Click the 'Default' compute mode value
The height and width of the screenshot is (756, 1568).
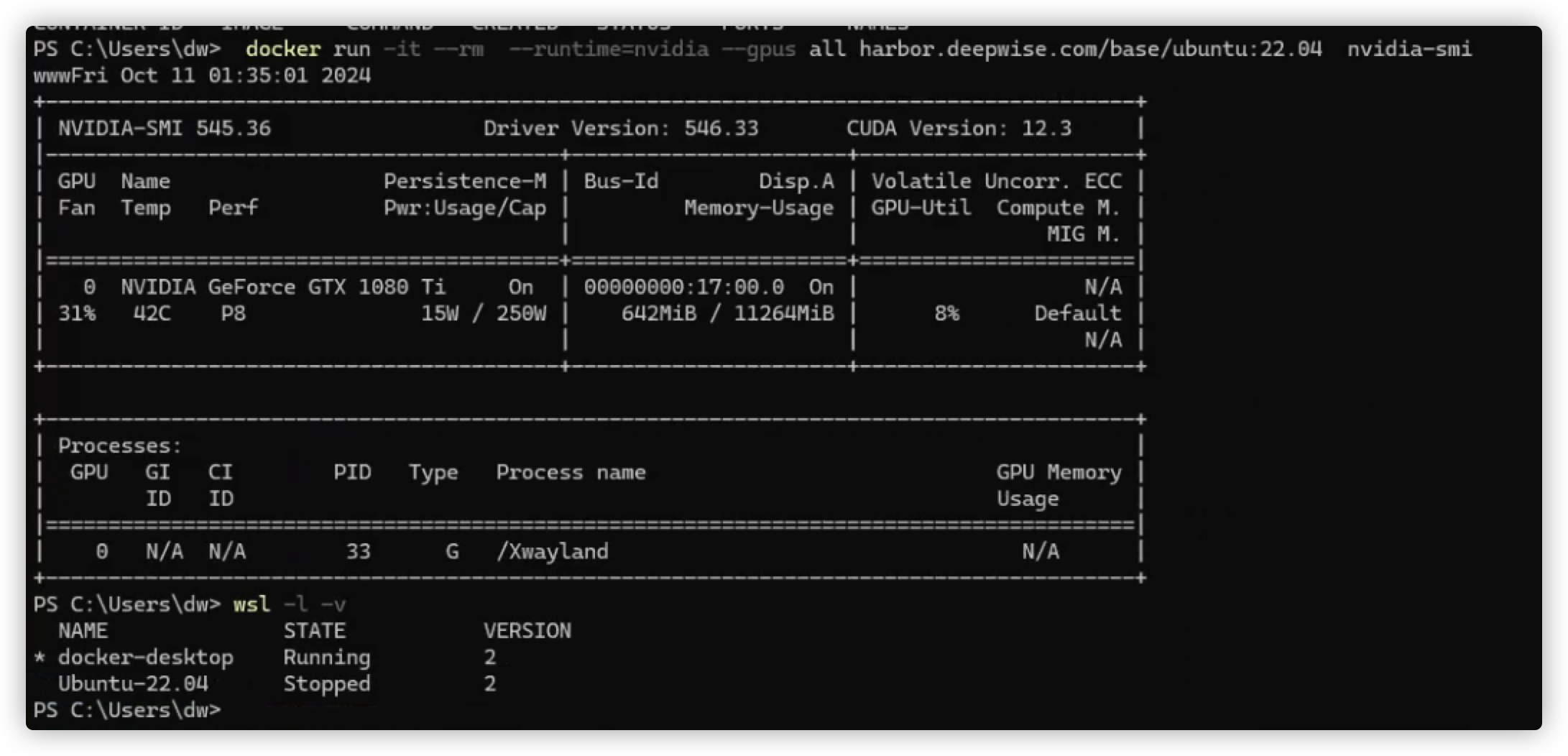click(x=1078, y=314)
